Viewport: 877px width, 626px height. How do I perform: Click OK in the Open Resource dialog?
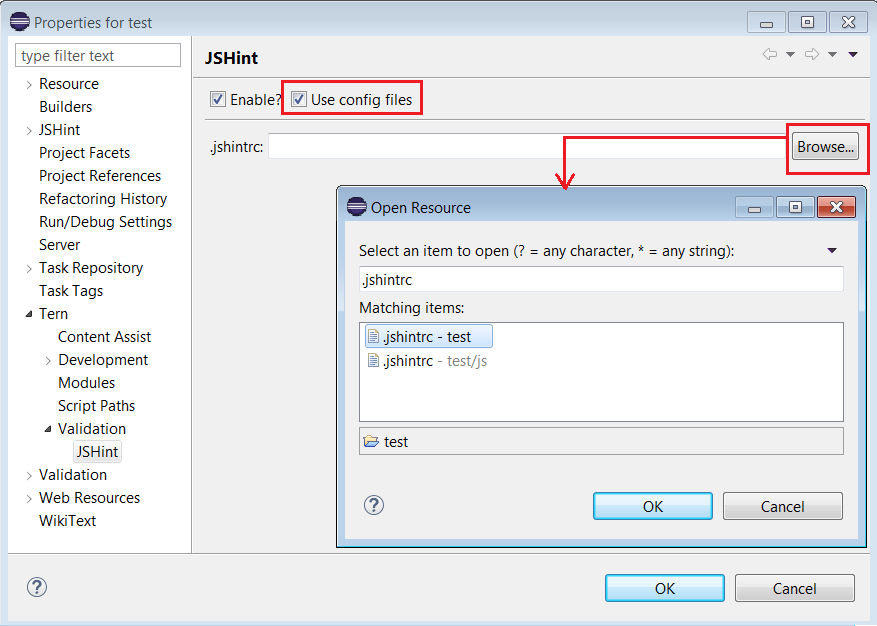coord(652,505)
